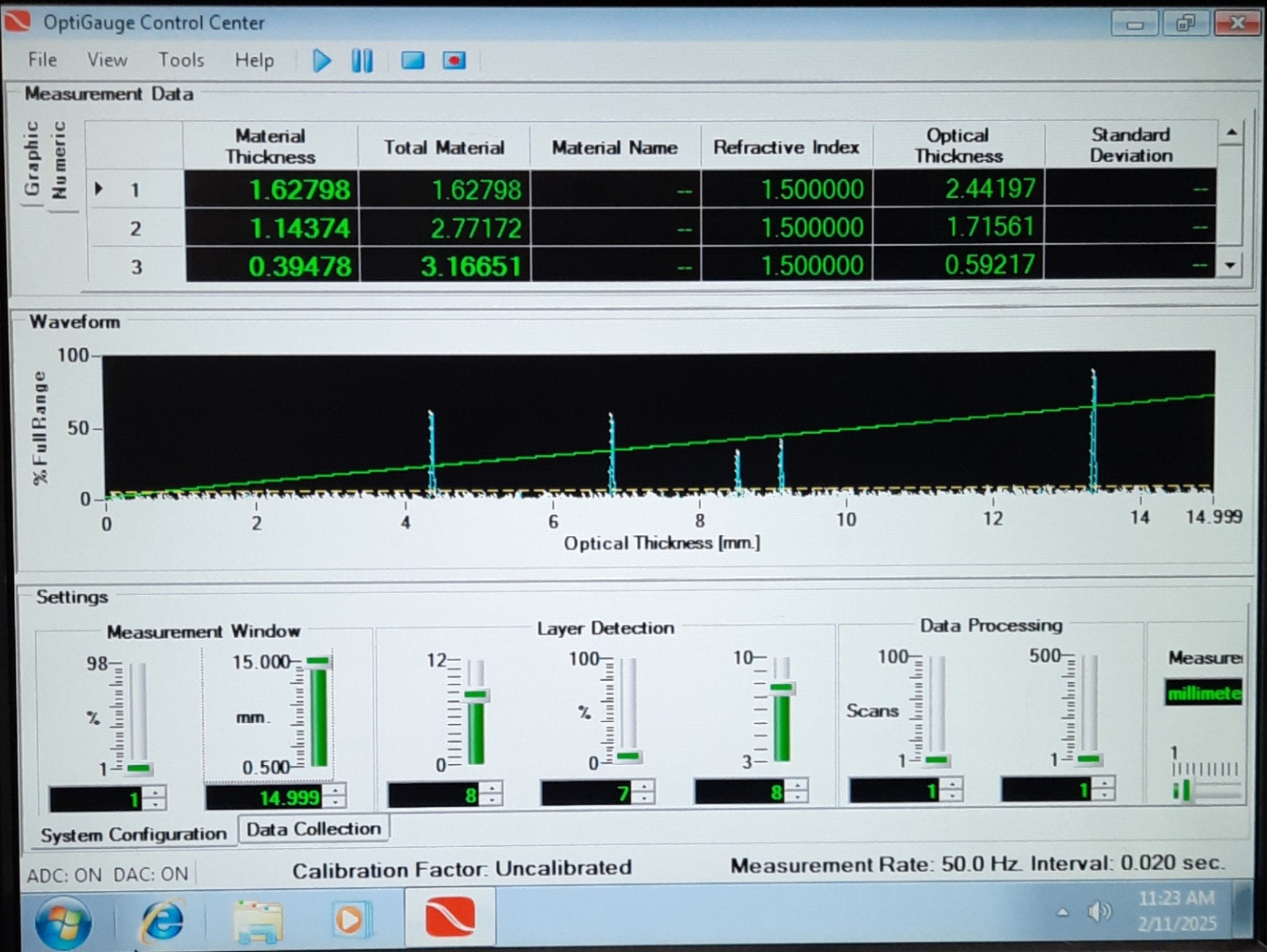Click the Measurement Window percent slider handle
The image size is (1267, 952).
point(139,768)
